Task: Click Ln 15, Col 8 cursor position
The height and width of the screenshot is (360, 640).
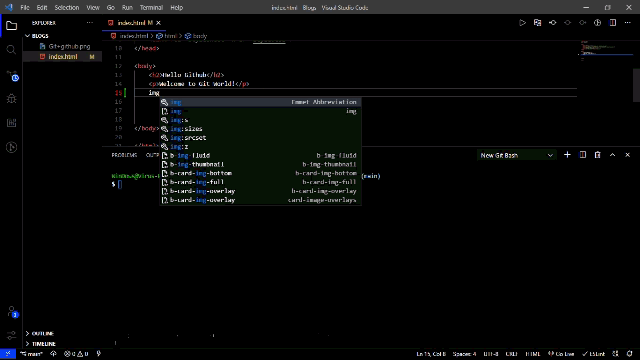Action: click(431, 354)
